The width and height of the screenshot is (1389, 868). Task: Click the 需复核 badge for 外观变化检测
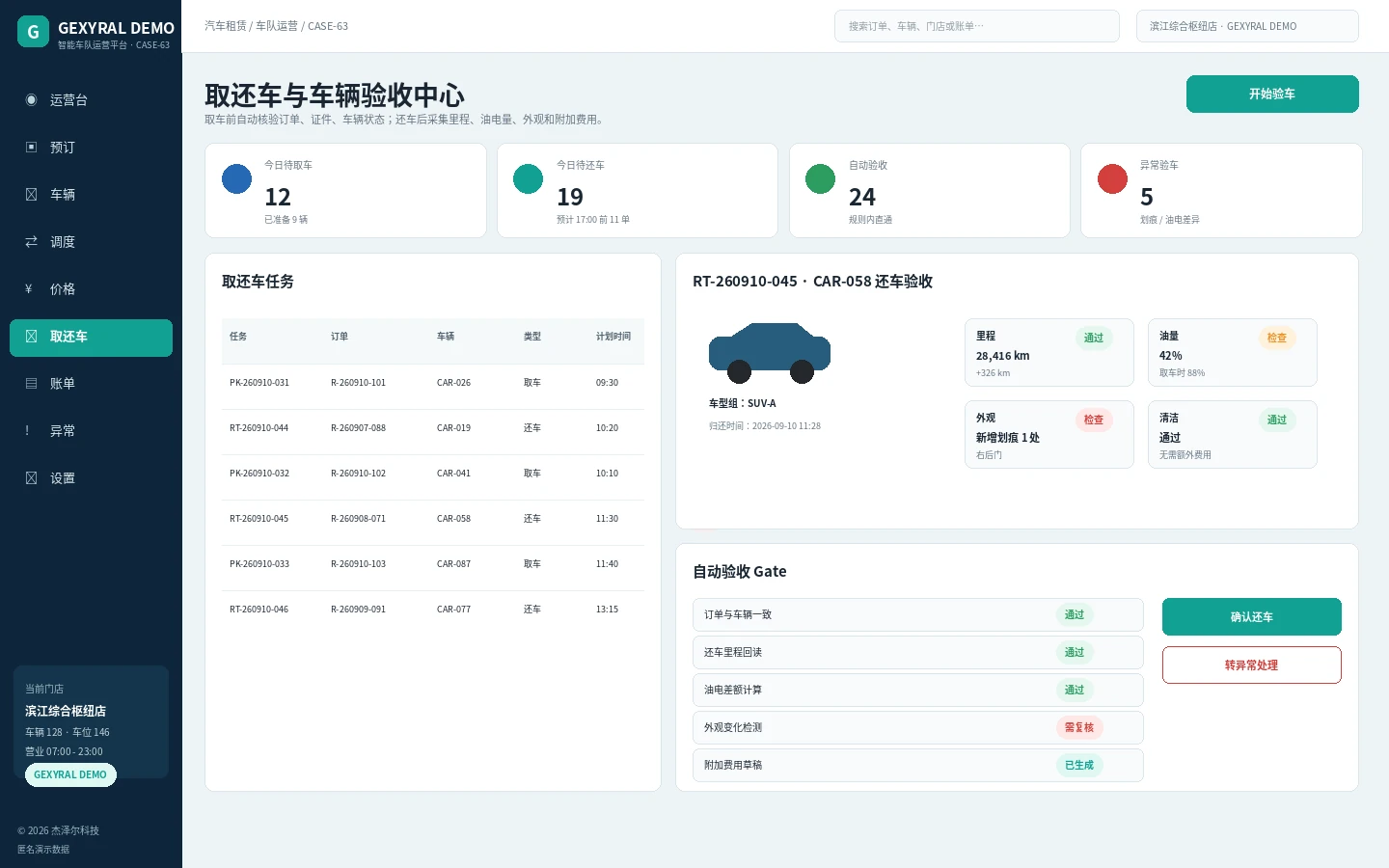click(1079, 728)
